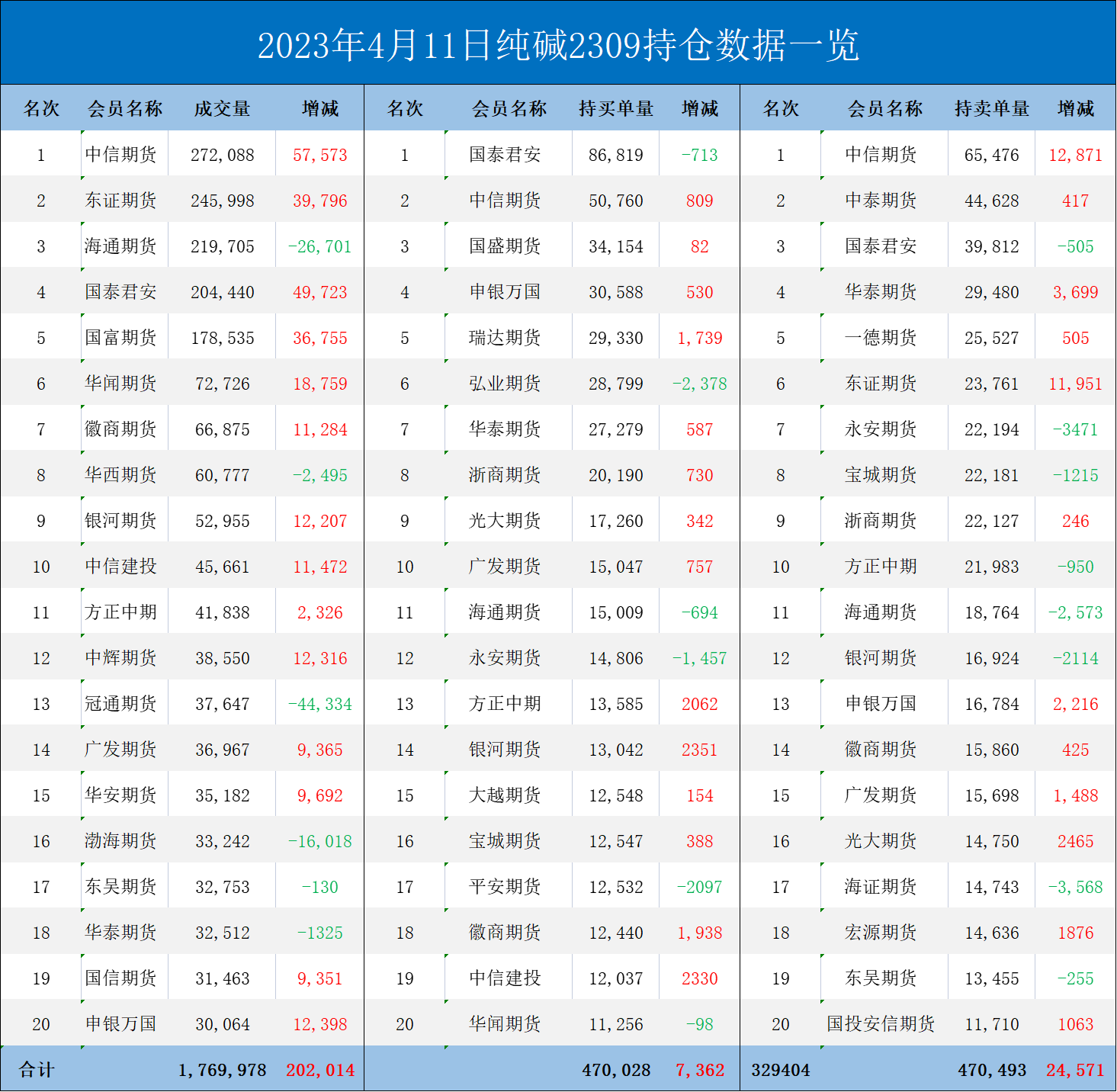Select change value 18,759
The image size is (1117, 1092).
click(x=320, y=384)
